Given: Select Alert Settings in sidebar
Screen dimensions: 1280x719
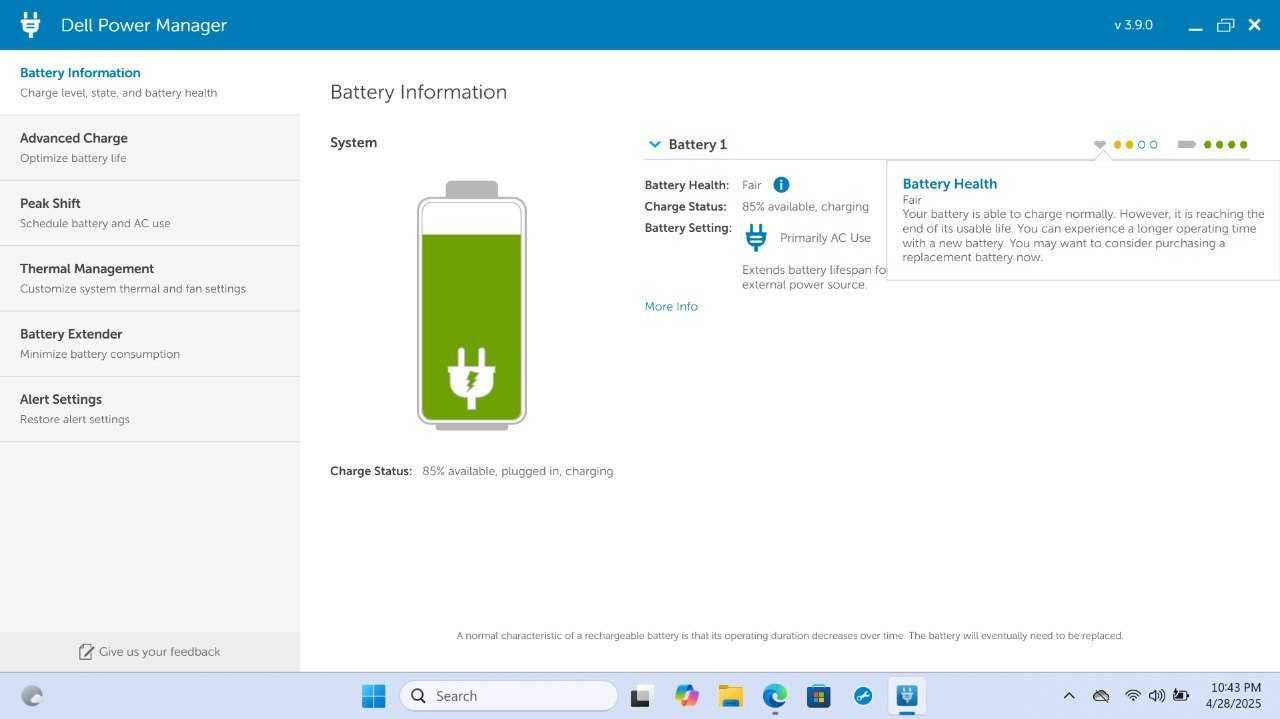Looking at the screenshot, I should [150, 409].
